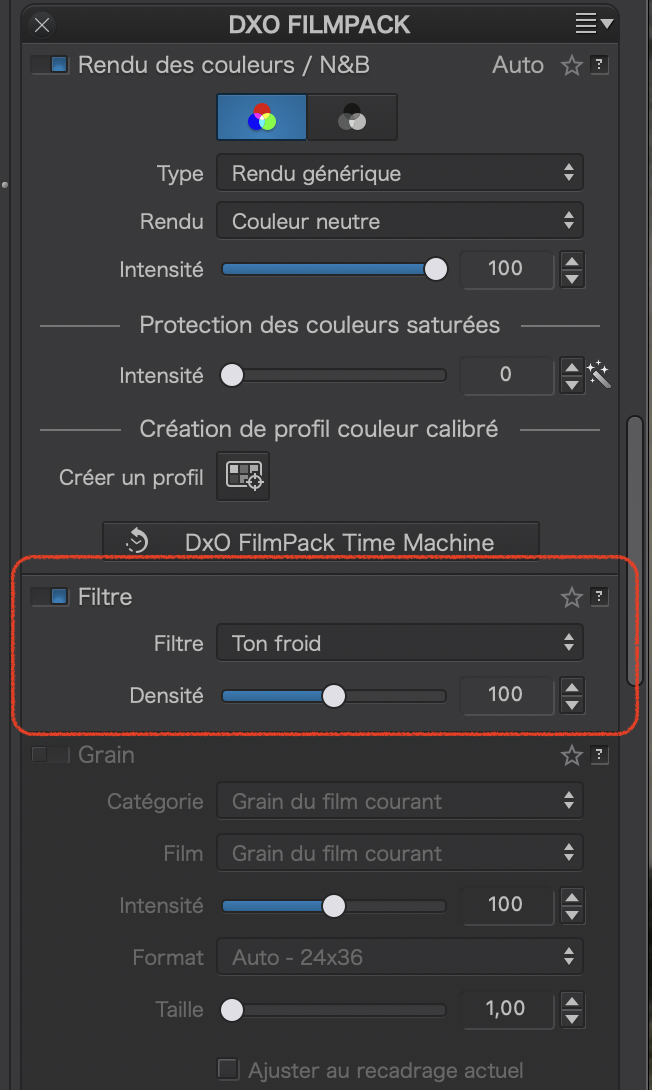Open the Filtre dropdown showing Ton froid
This screenshot has width=652, height=1090.
click(x=400, y=643)
